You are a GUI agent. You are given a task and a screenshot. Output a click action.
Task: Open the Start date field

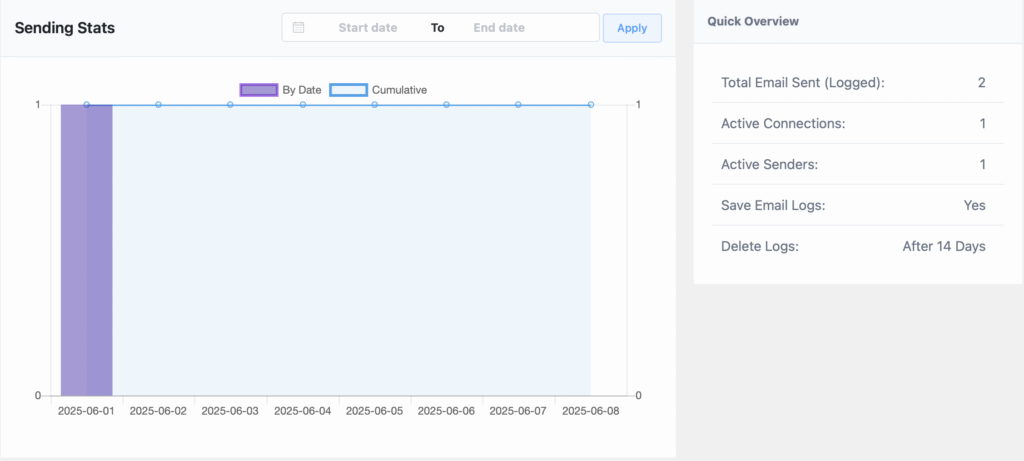click(x=368, y=28)
